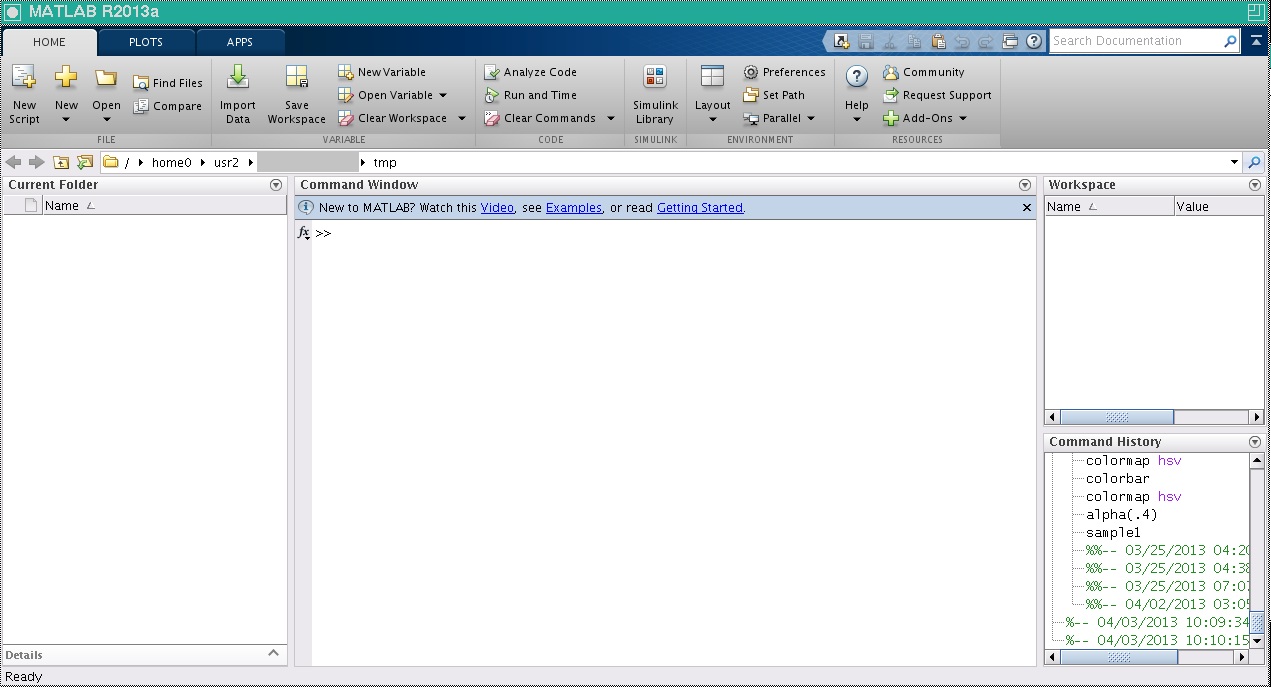The image size is (1271, 687).
Task: Open the Layout menu
Action: pyautogui.click(x=713, y=96)
